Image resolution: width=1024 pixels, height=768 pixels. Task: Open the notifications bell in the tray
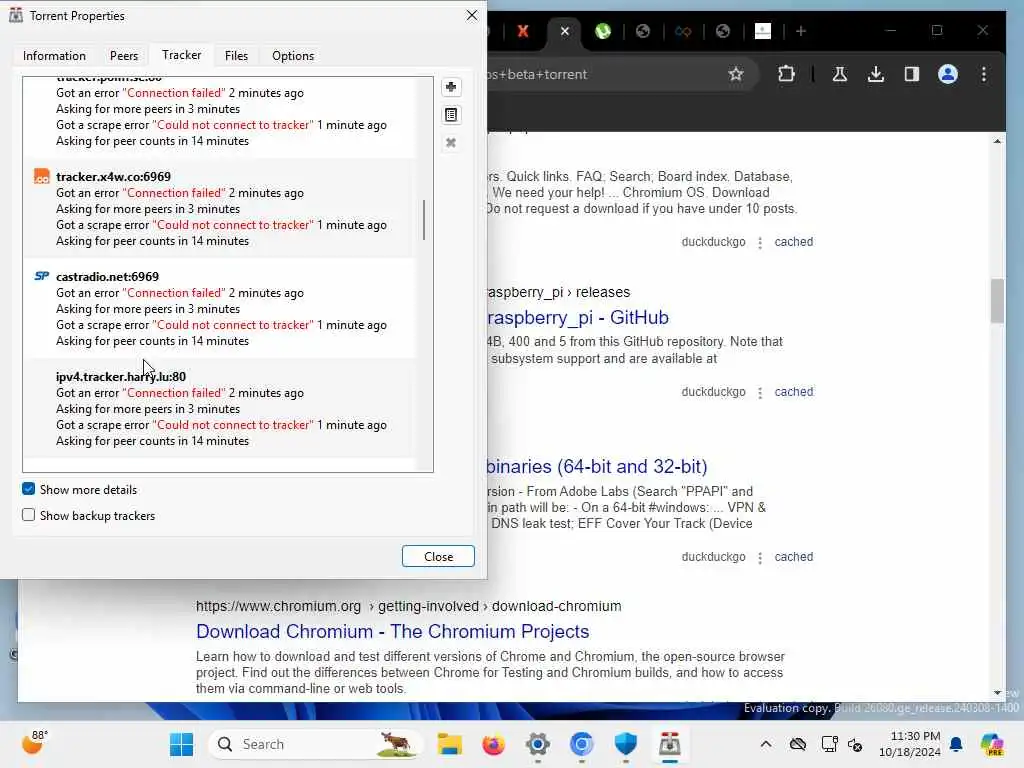[x=956, y=744]
